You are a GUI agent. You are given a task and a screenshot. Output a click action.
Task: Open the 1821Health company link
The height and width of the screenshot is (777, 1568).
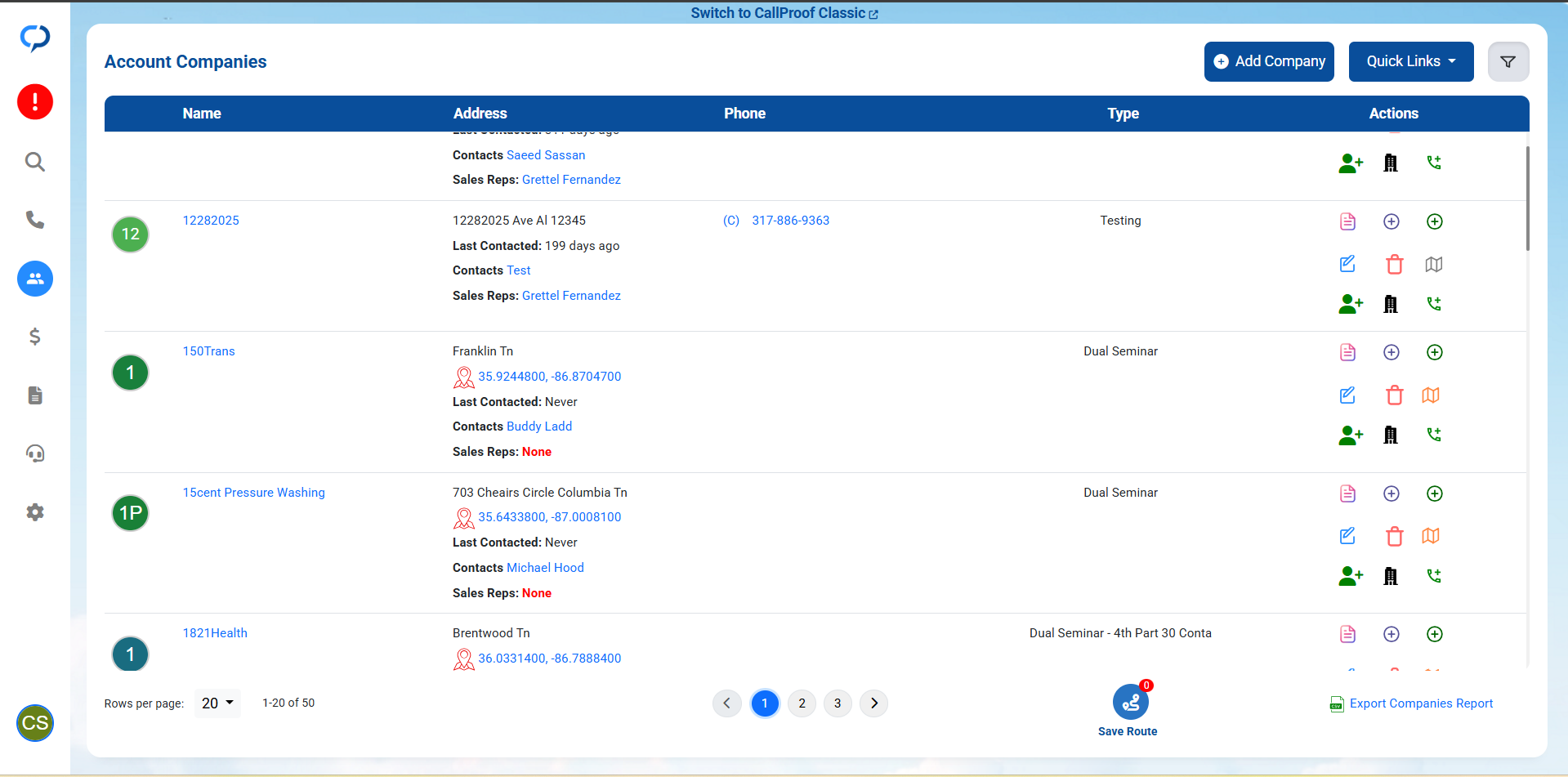tap(215, 633)
